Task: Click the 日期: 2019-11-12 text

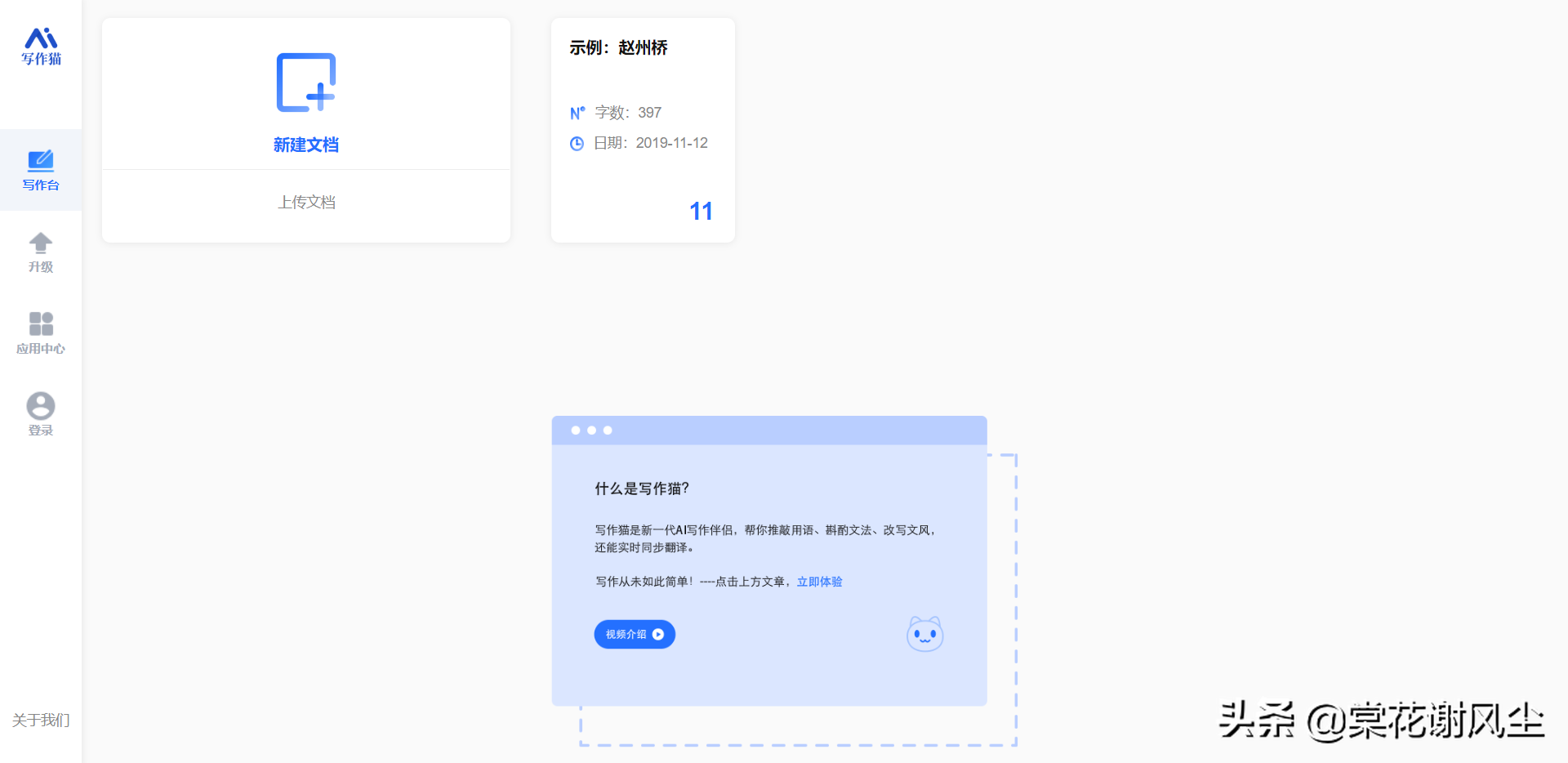Action: pyautogui.click(x=651, y=143)
